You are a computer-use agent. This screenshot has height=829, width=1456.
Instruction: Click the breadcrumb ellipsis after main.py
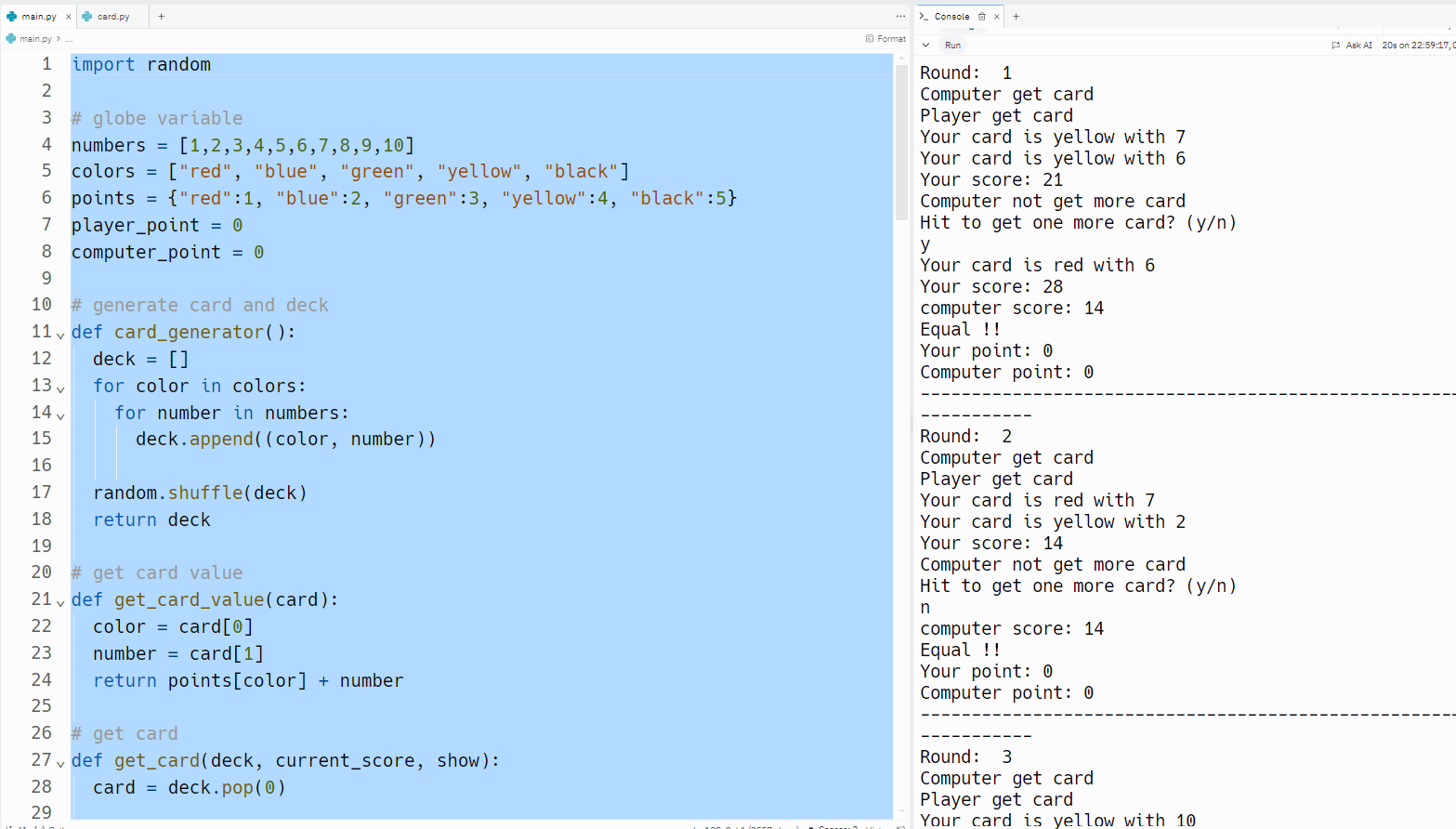pyautogui.click(x=69, y=39)
